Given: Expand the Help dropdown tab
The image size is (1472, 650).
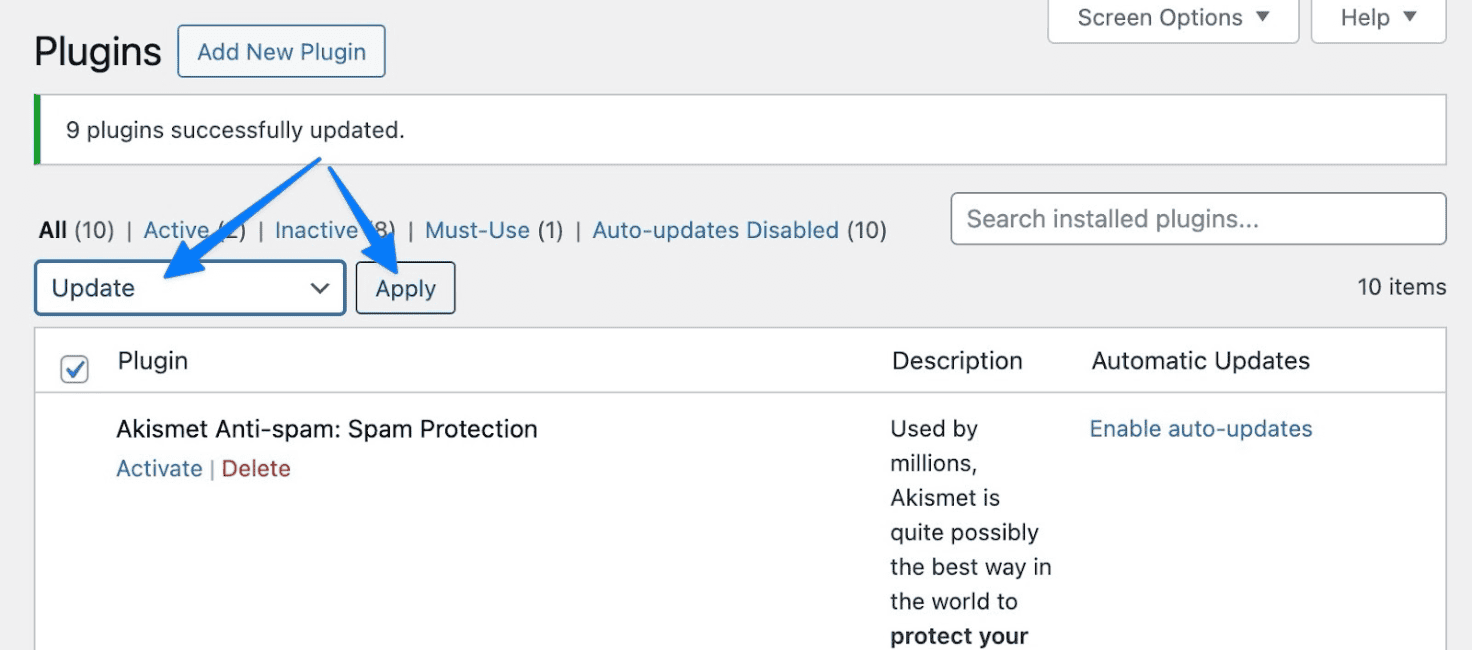Looking at the screenshot, I should [1378, 18].
